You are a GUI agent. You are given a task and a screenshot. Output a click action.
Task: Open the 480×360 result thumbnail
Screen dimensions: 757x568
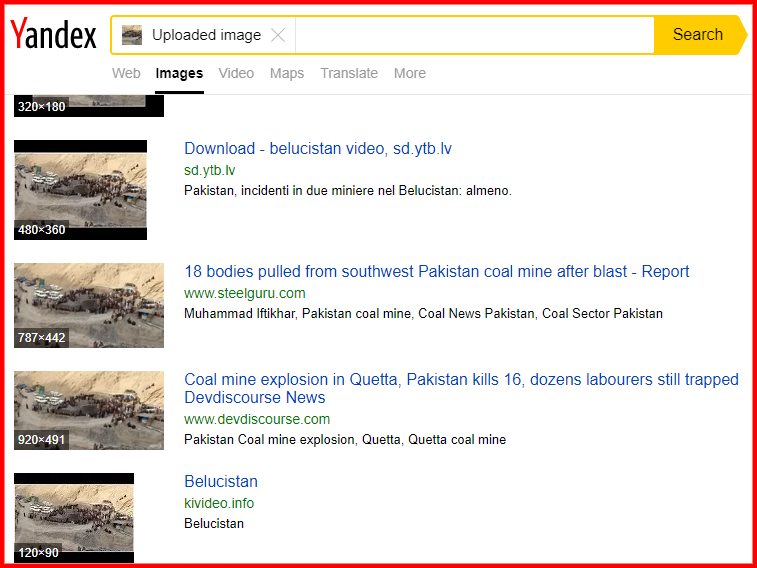[x=81, y=190]
